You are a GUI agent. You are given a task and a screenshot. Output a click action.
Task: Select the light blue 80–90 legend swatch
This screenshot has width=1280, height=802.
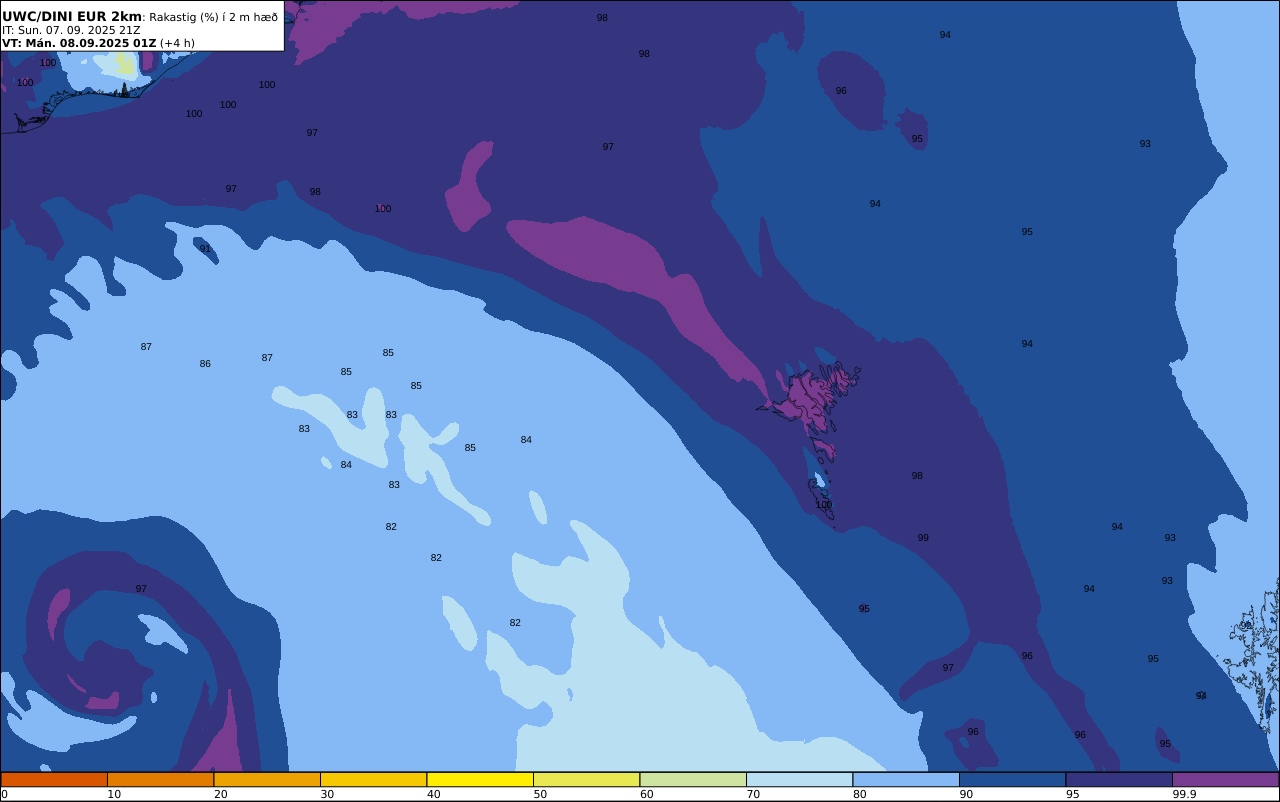point(906,779)
